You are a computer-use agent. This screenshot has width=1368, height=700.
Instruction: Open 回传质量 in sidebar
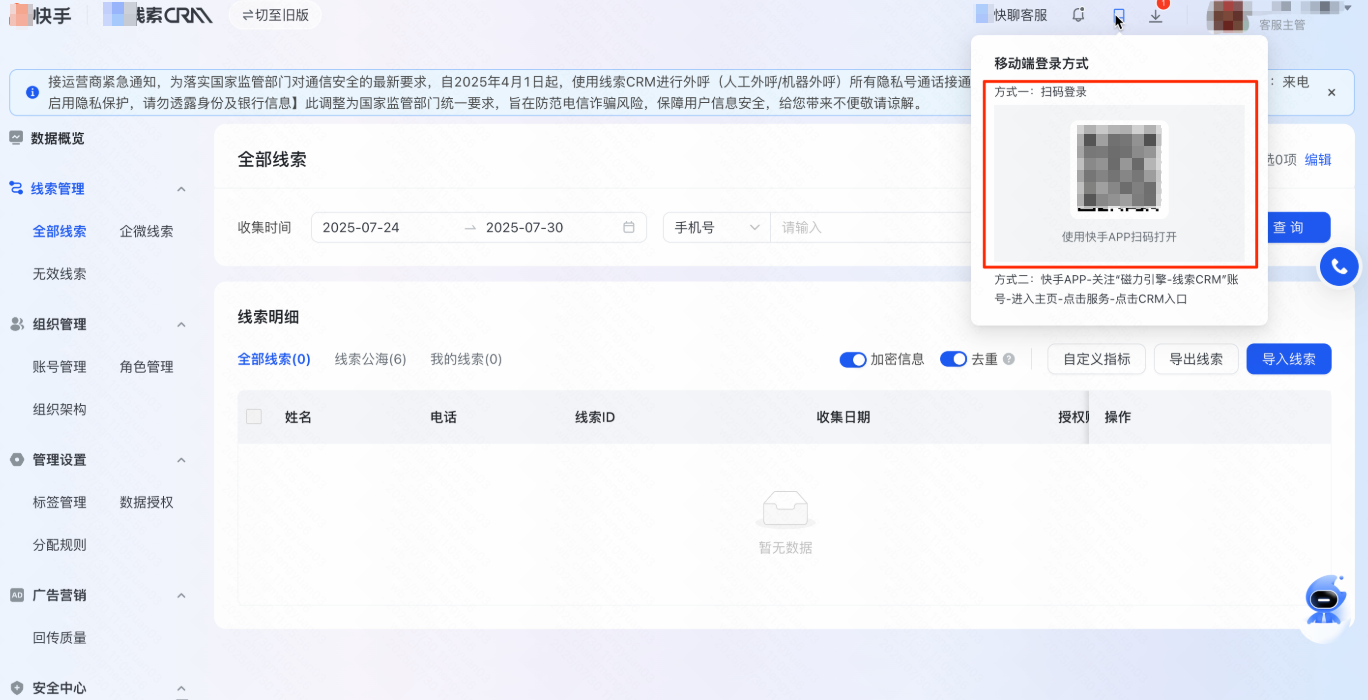pyautogui.click(x=60, y=638)
